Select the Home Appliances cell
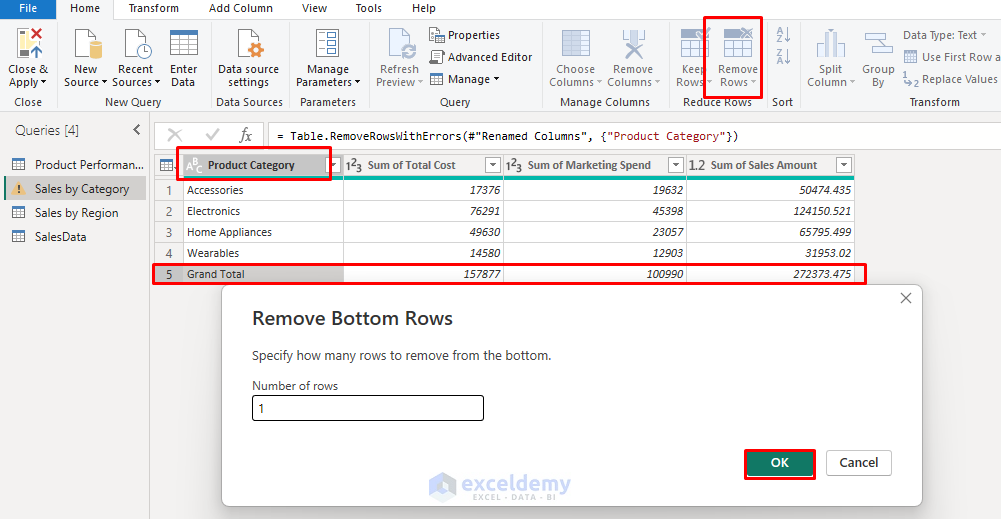The image size is (1001, 519). [x=263, y=232]
